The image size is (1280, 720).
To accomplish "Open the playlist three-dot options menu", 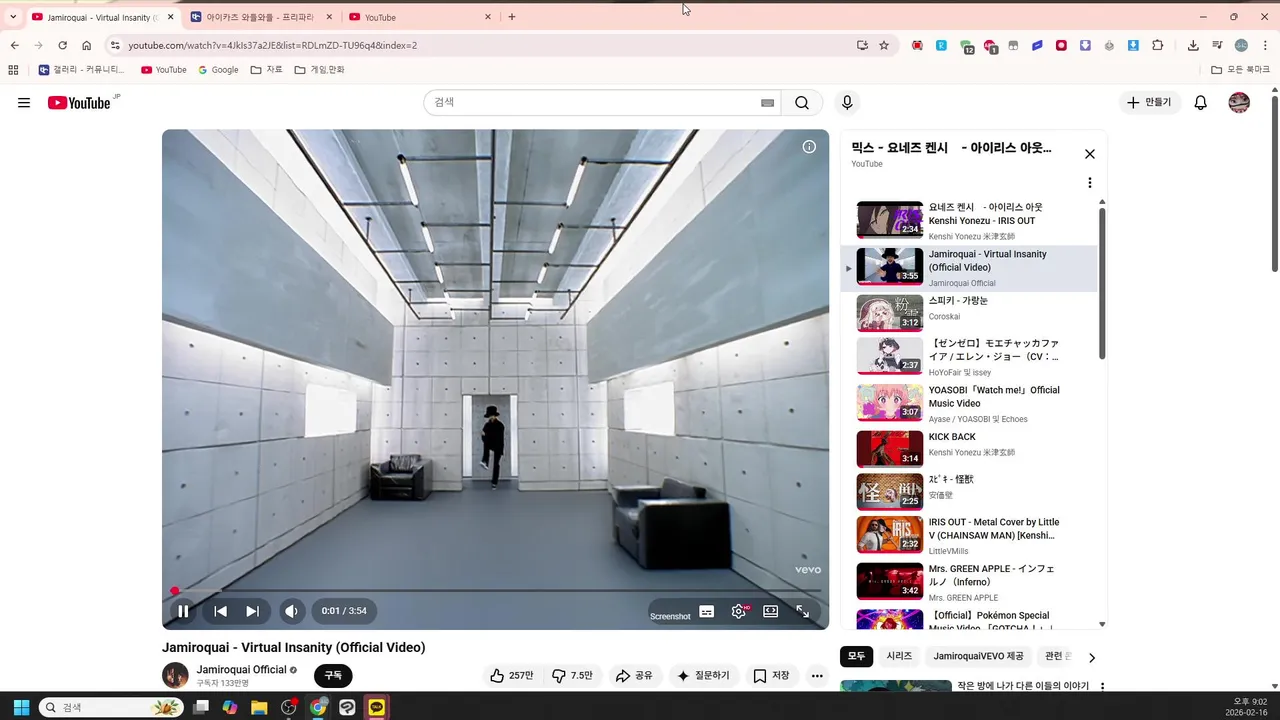I will pos(1090,183).
